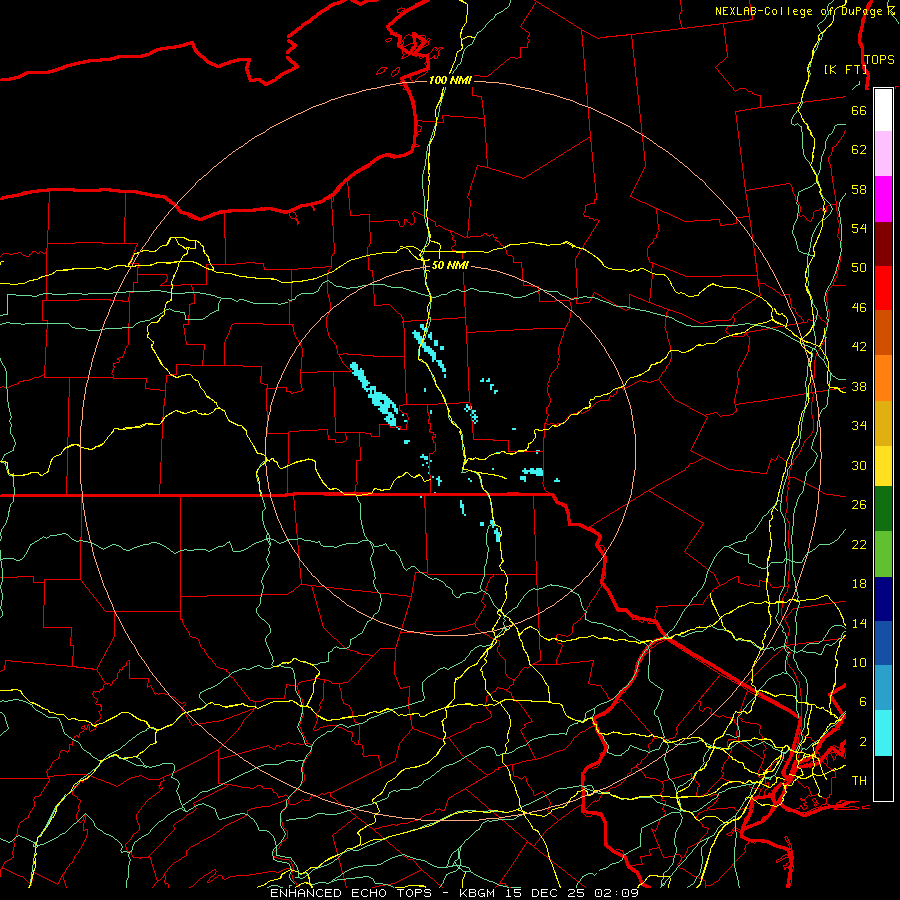Click the KBGM station identifier
Viewport: 900px width, 900px height.
pos(477,893)
